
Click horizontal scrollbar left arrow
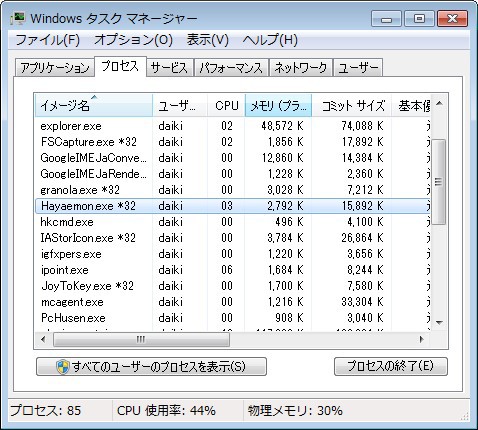click(43, 340)
